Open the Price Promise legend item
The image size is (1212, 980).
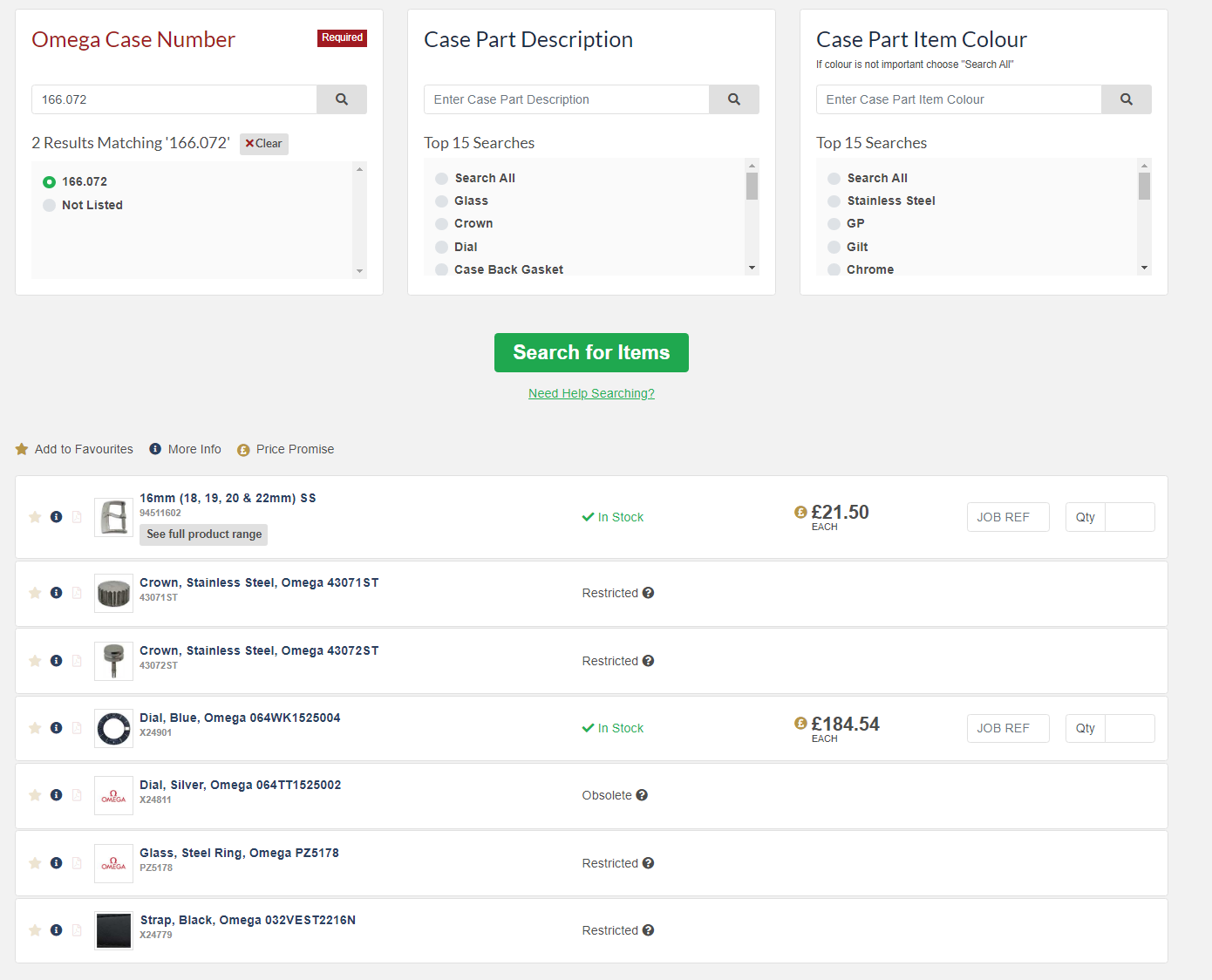(x=285, y=449)
